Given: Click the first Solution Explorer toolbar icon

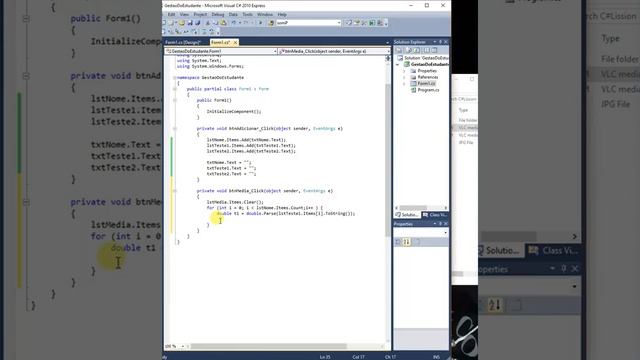Looking at the screenshot, I should (x=399, y=50).
